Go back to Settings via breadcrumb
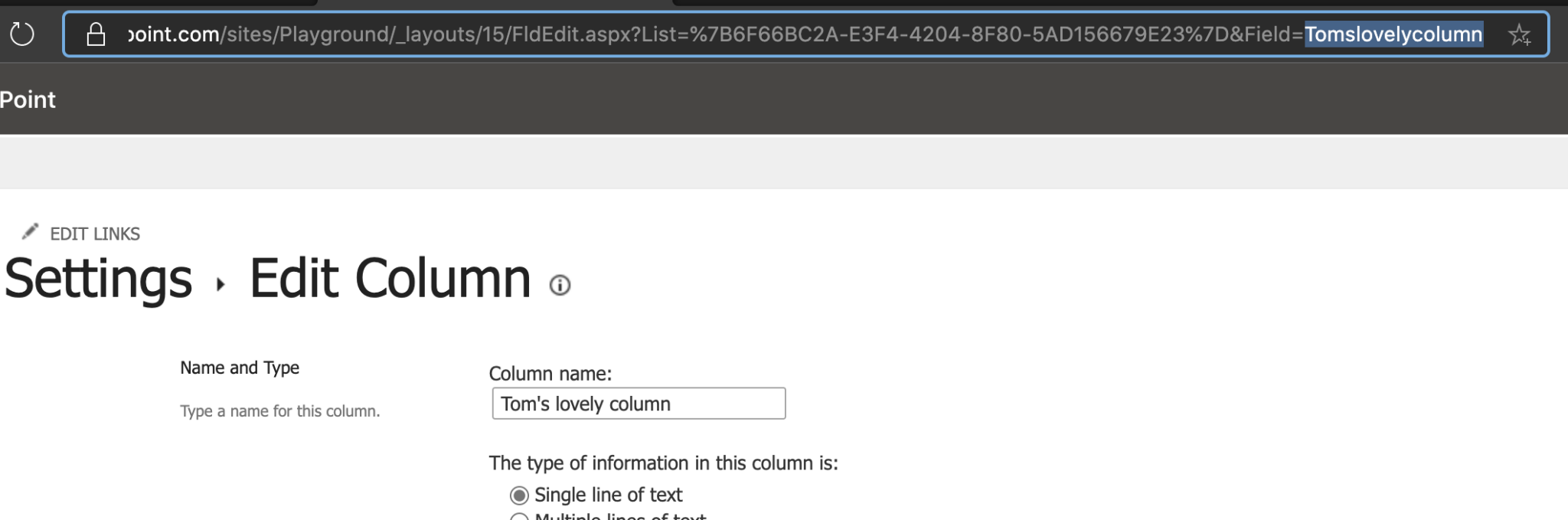This screenshot has width=1568, height=520. tap(98, 279)
